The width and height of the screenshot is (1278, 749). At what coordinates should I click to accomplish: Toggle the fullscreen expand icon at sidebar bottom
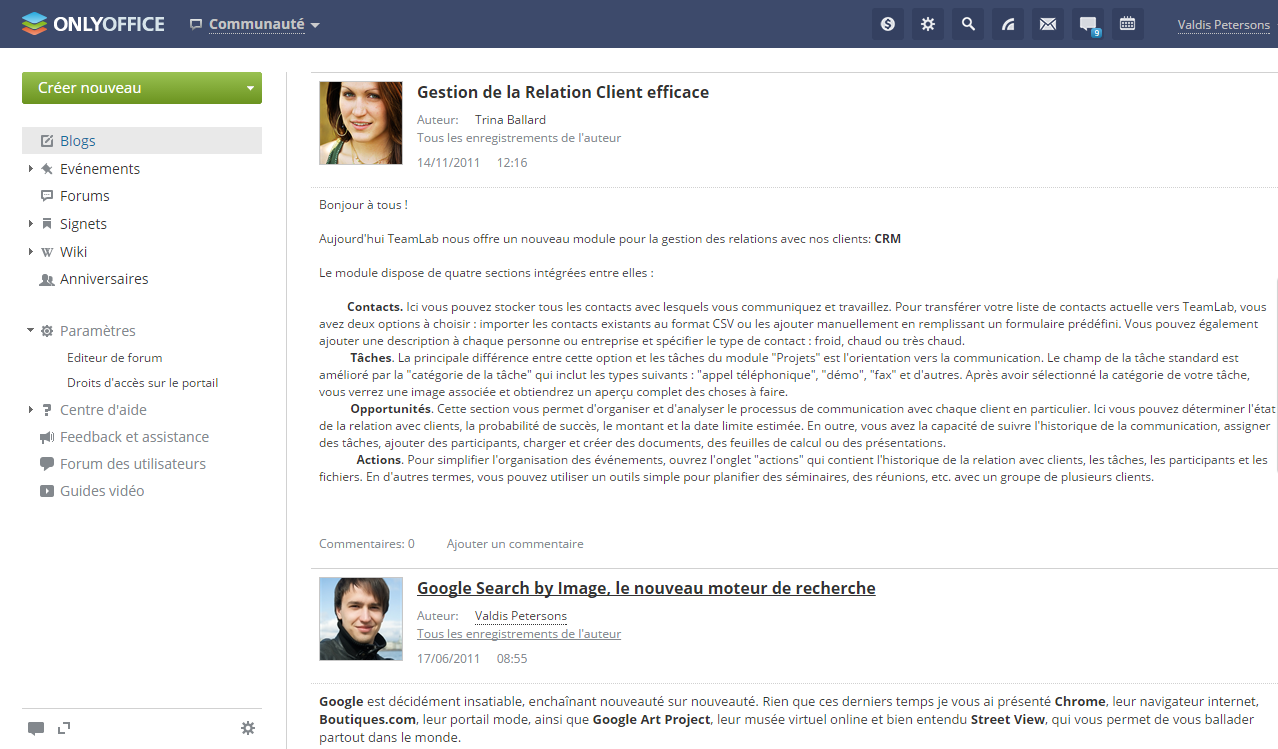pos(64,728)
